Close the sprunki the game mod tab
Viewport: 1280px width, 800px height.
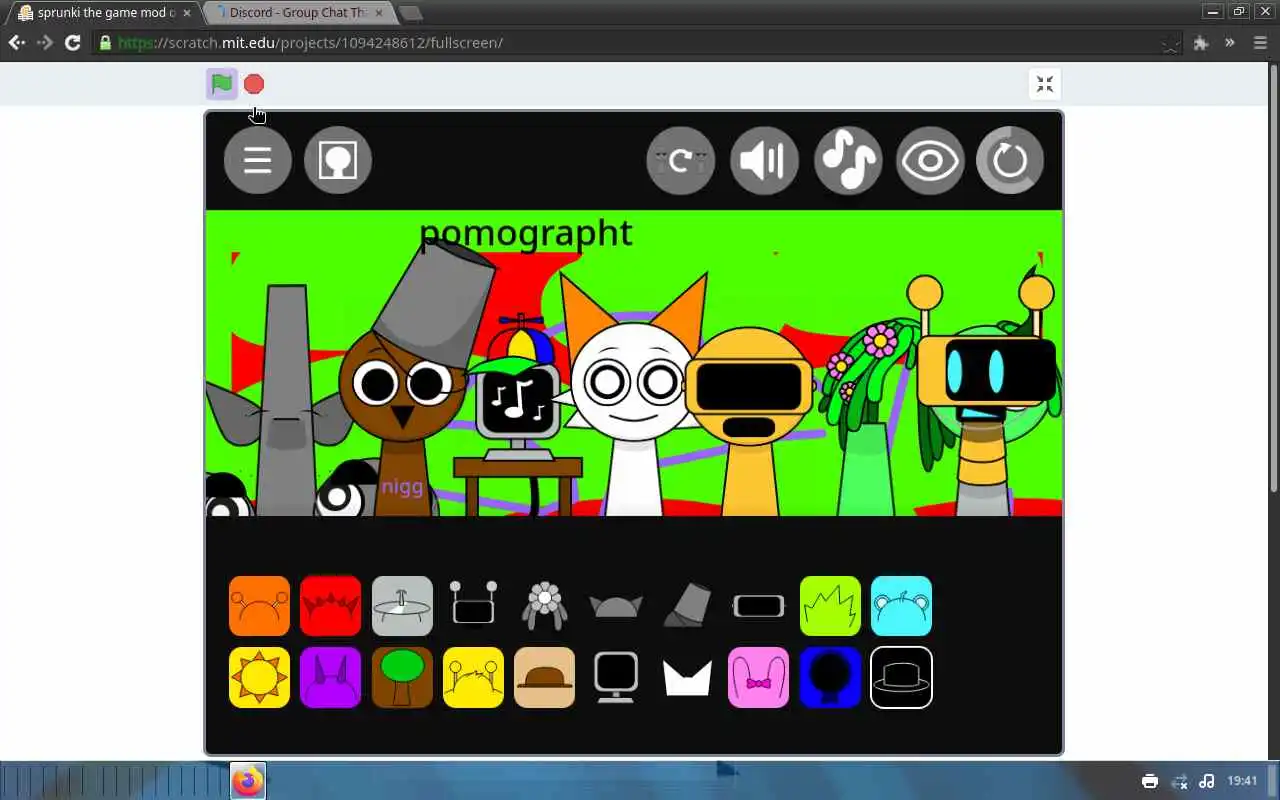tap(186, 13)
